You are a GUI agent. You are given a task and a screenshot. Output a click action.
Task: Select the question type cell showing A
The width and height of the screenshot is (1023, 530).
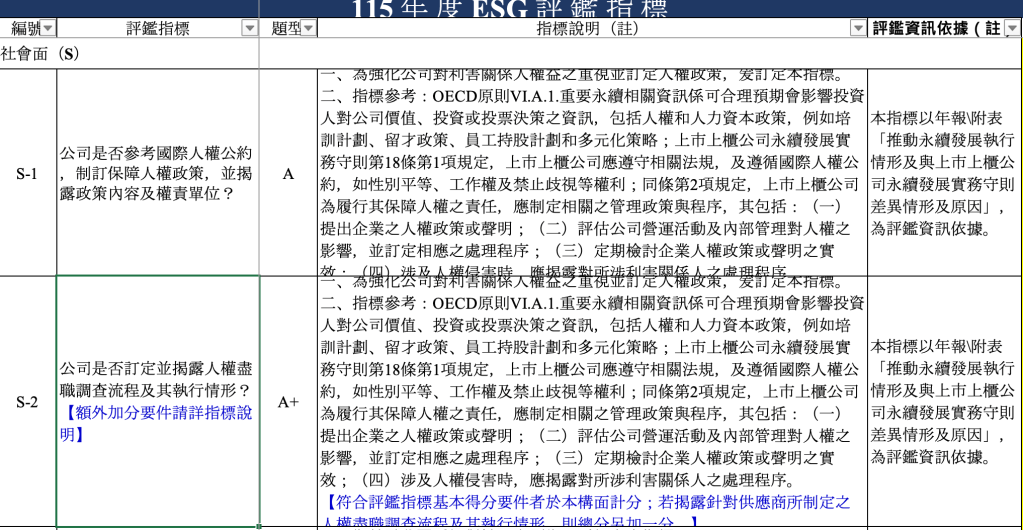pyautogui.click(x=289, y=174)
